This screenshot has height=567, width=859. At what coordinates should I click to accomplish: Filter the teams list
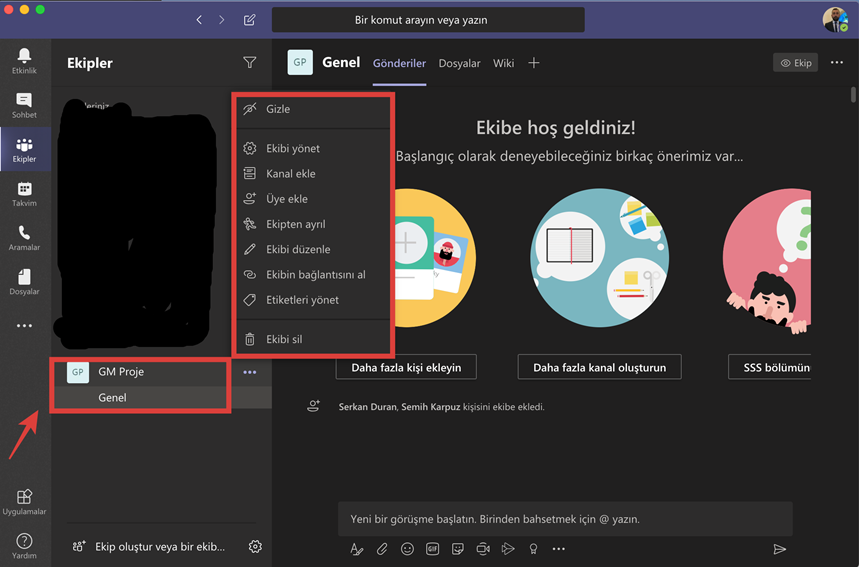(249, 63)
